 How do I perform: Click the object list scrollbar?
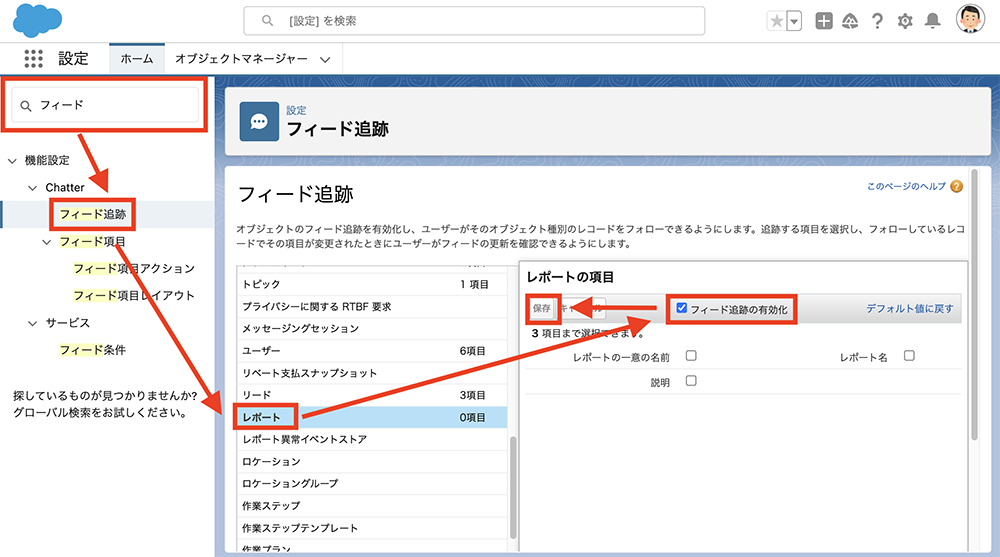(x=513, y=488)
